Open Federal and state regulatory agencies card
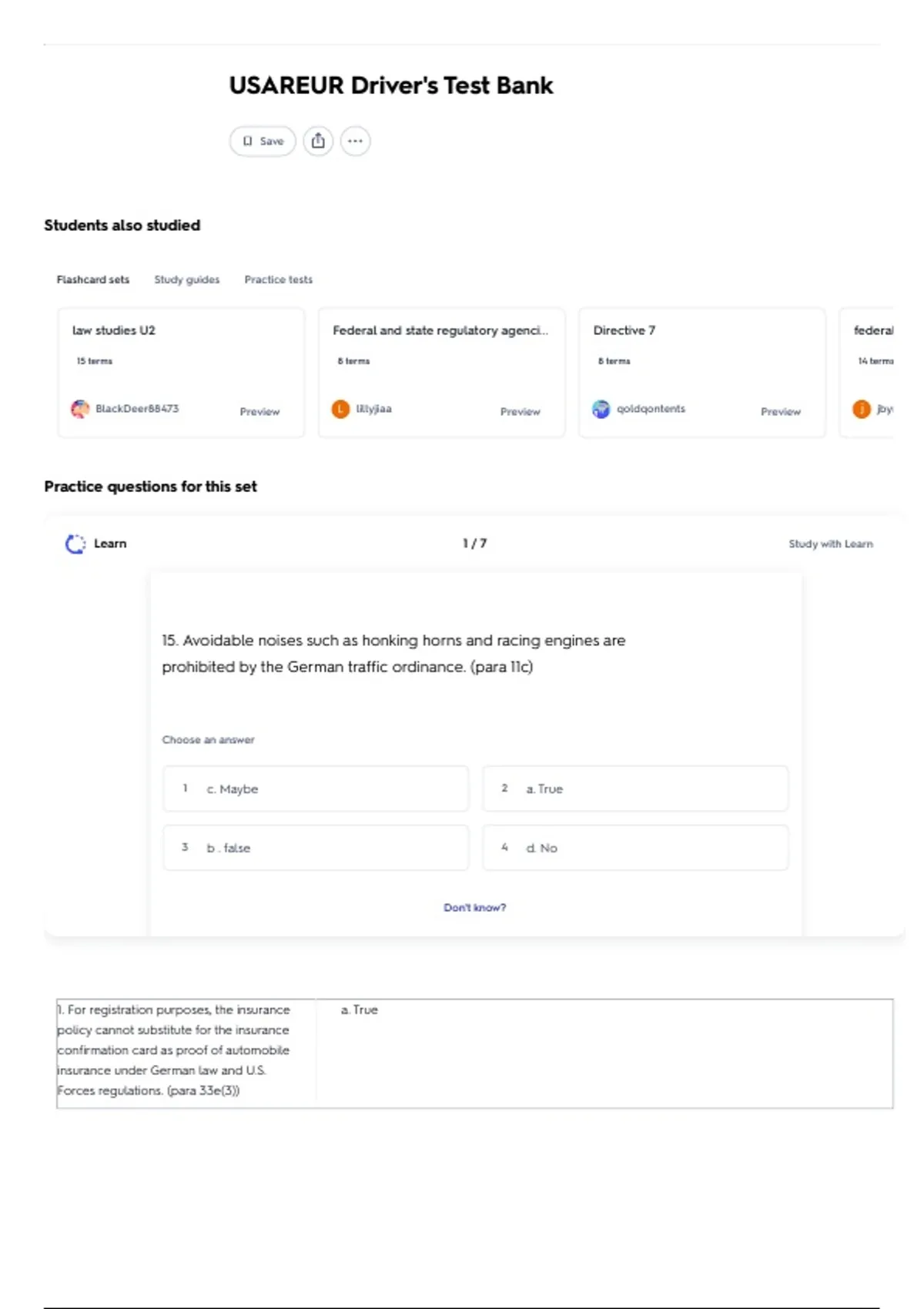The image size is (924, 1309). 441,373
